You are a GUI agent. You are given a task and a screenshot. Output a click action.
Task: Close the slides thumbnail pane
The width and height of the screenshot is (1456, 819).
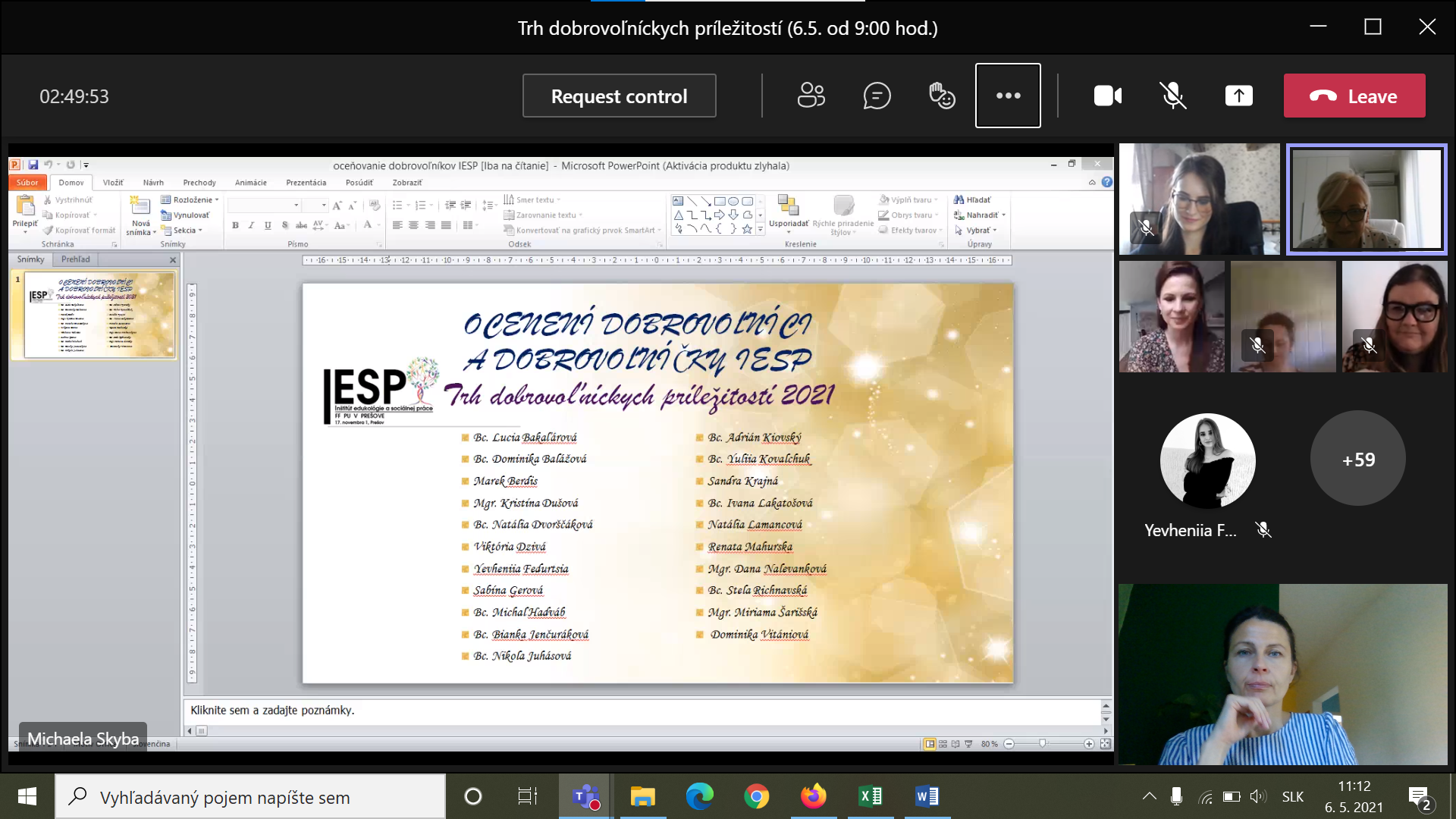click(173, 260)
